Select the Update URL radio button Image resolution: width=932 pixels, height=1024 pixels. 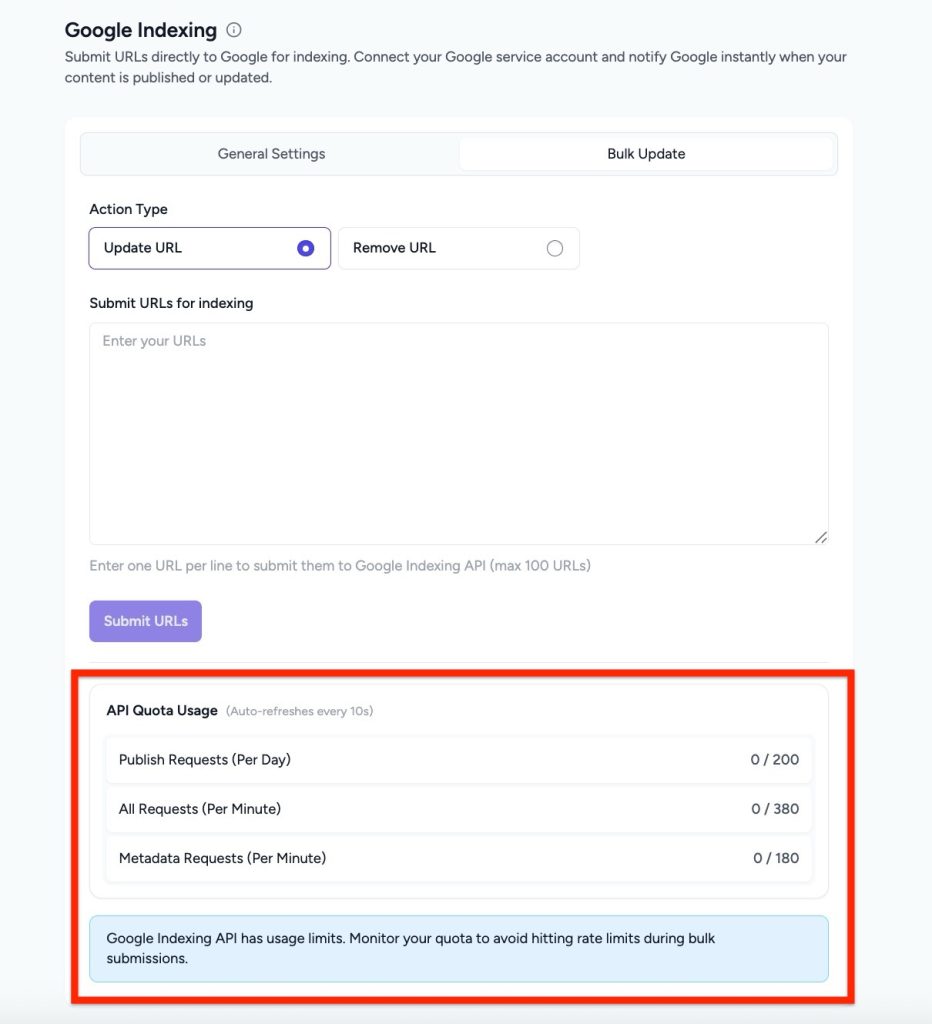click(x=306, y=248)
